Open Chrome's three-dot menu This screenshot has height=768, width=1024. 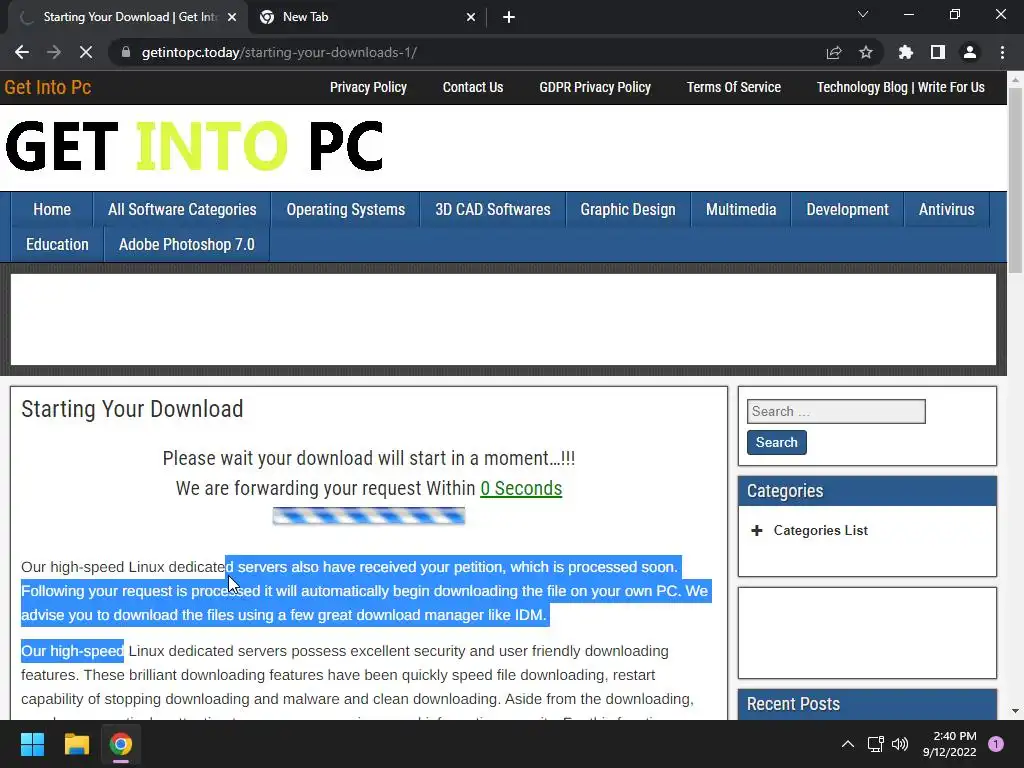pyautogui.click(x=1002, y=52)
